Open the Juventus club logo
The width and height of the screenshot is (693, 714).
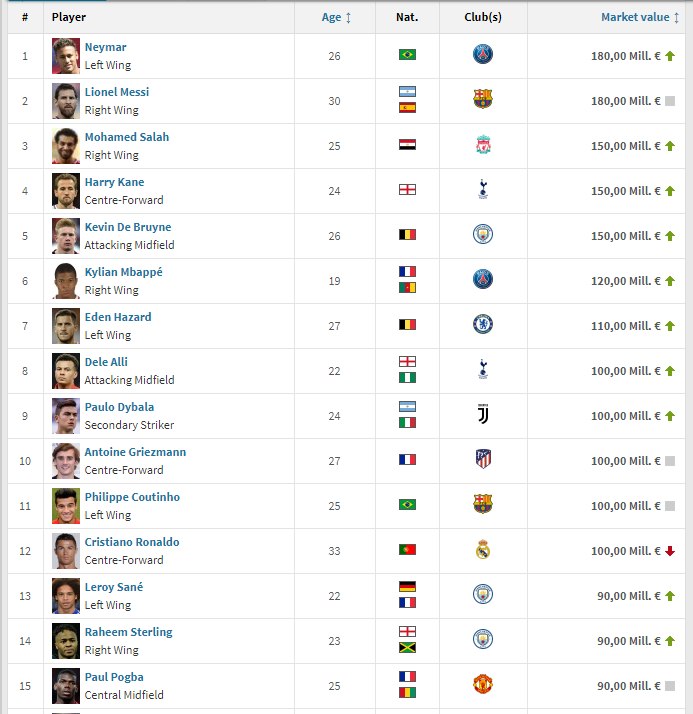coord(483,414)
